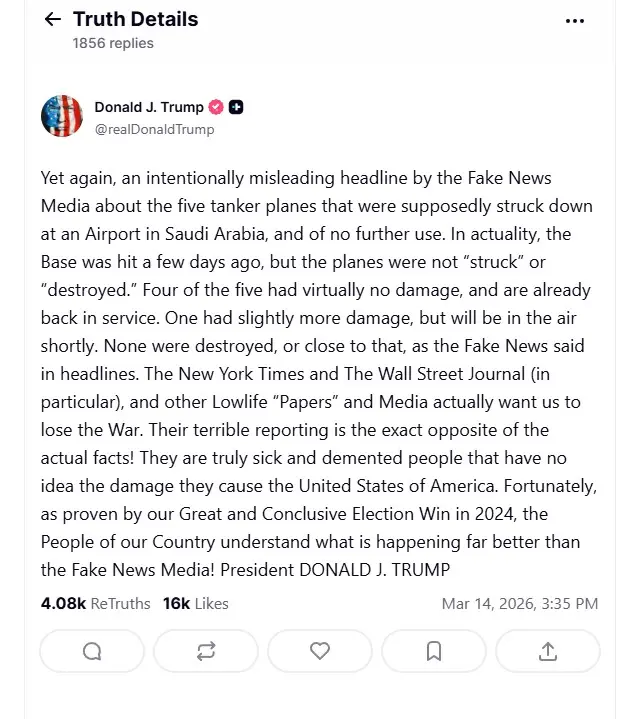627x719 pixels.
Task: Go back using the left arrow
Action: pos(52,20)
